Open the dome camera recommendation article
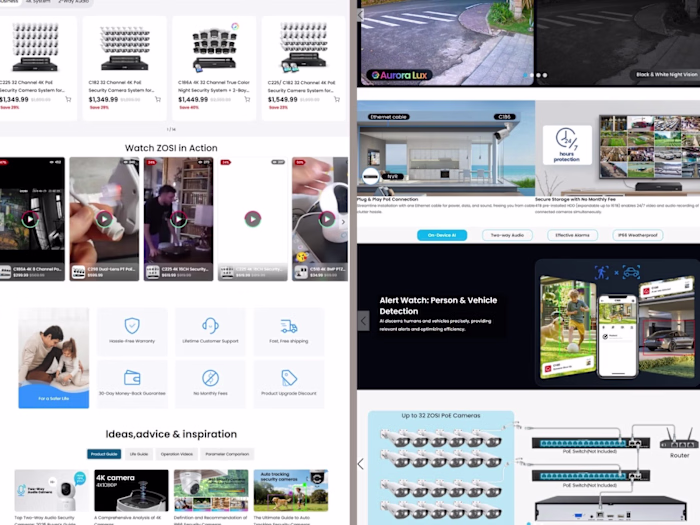Image resolution: width=700 pixels, height=525 pixels. (x=211, y=490)
